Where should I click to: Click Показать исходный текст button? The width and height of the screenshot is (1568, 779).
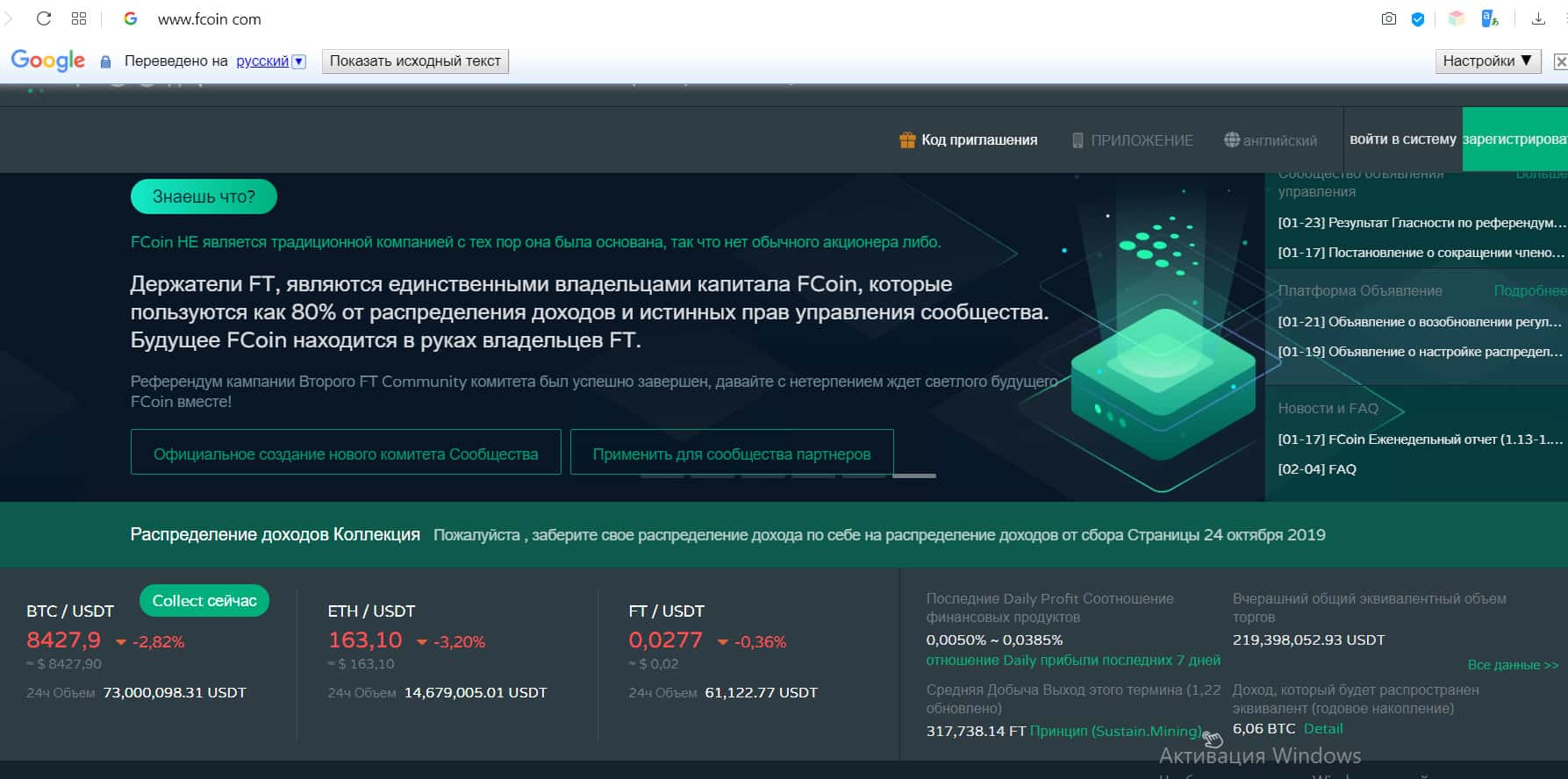[415, 61]
